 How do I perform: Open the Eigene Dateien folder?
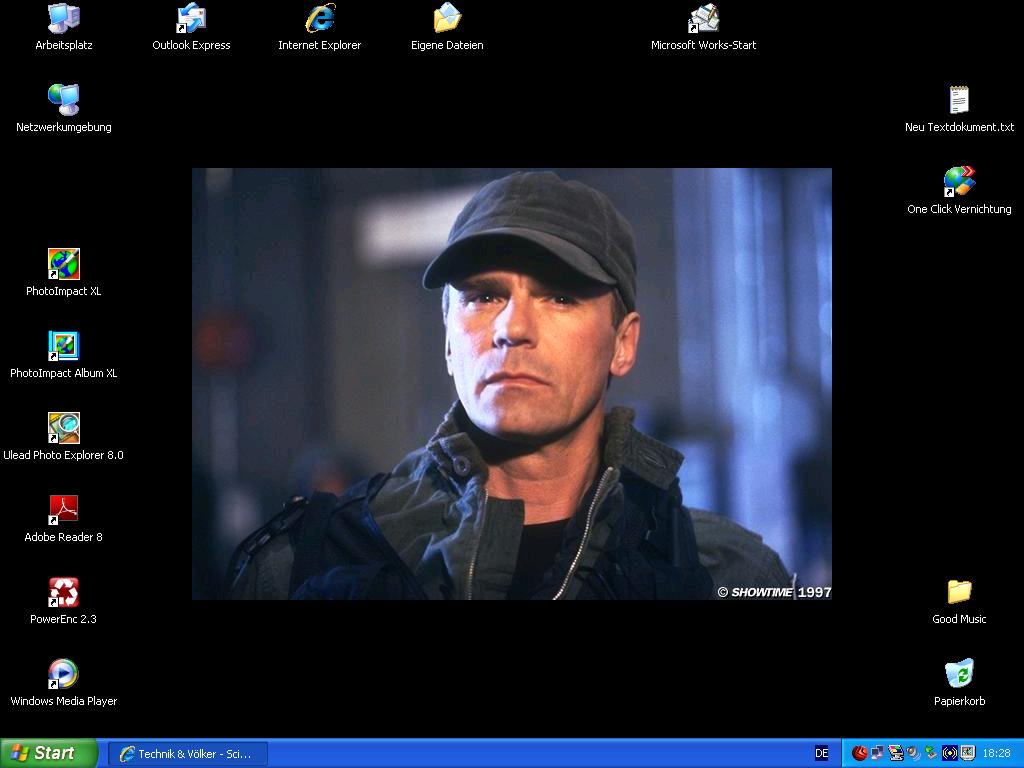click(x=447, y=19)
